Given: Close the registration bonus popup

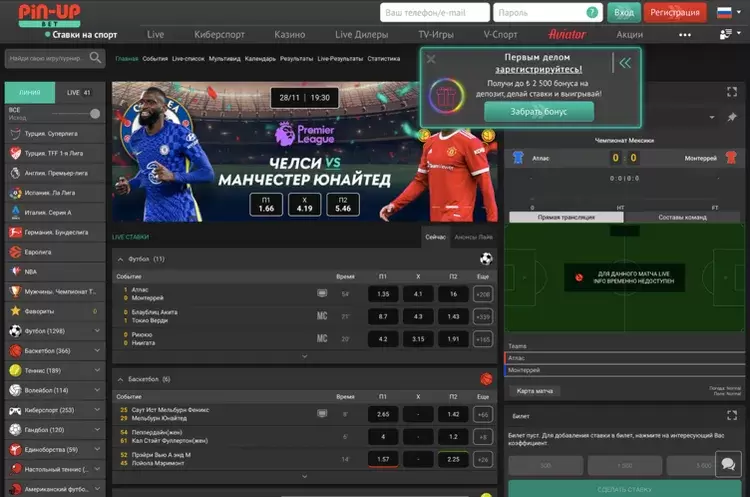Looking at the screenshot, I should click(x=431, y=60).
